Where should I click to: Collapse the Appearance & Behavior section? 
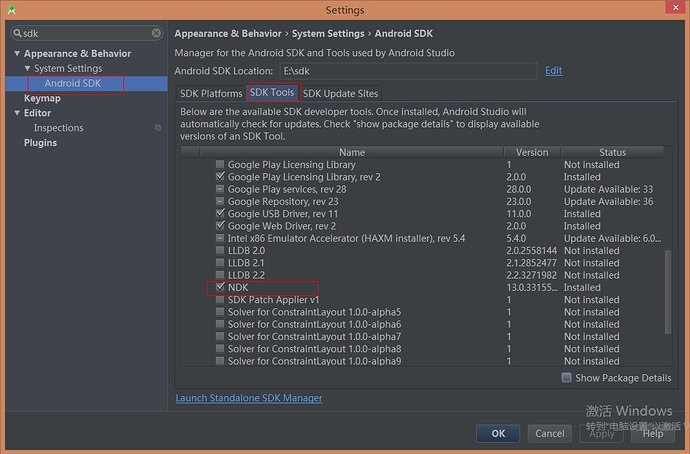tap(17, 54)
